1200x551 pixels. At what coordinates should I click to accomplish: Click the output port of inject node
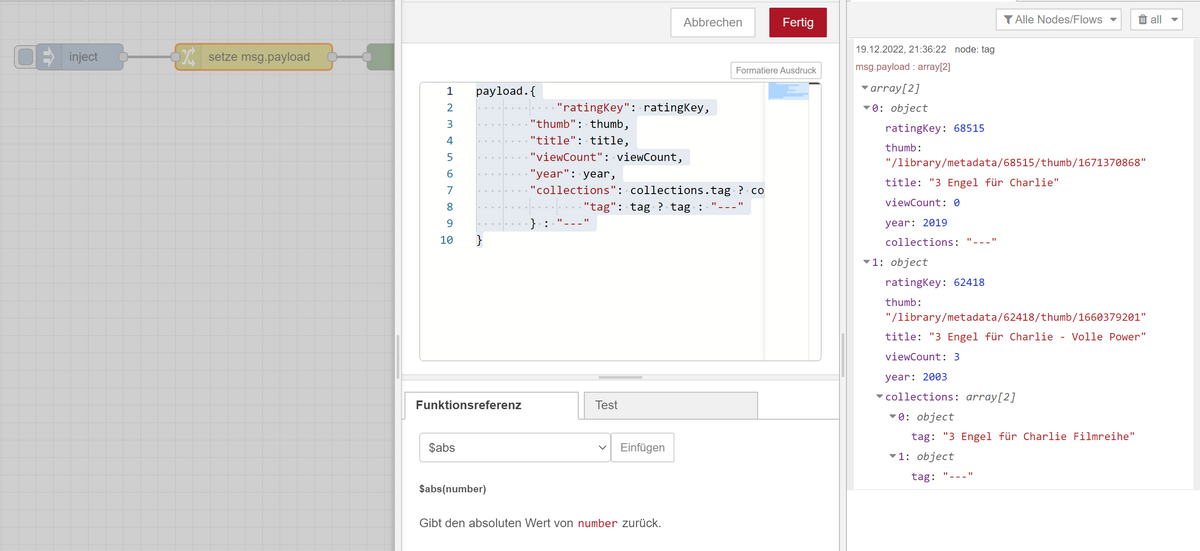click(124, 57)
